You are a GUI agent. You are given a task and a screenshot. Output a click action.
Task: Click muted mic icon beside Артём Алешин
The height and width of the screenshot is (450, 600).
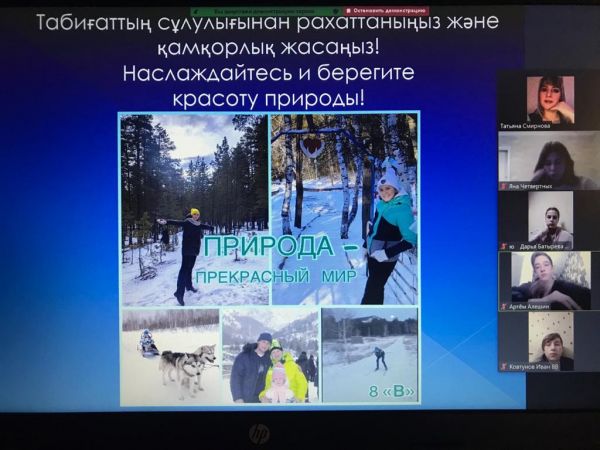[x=503, y=306]
